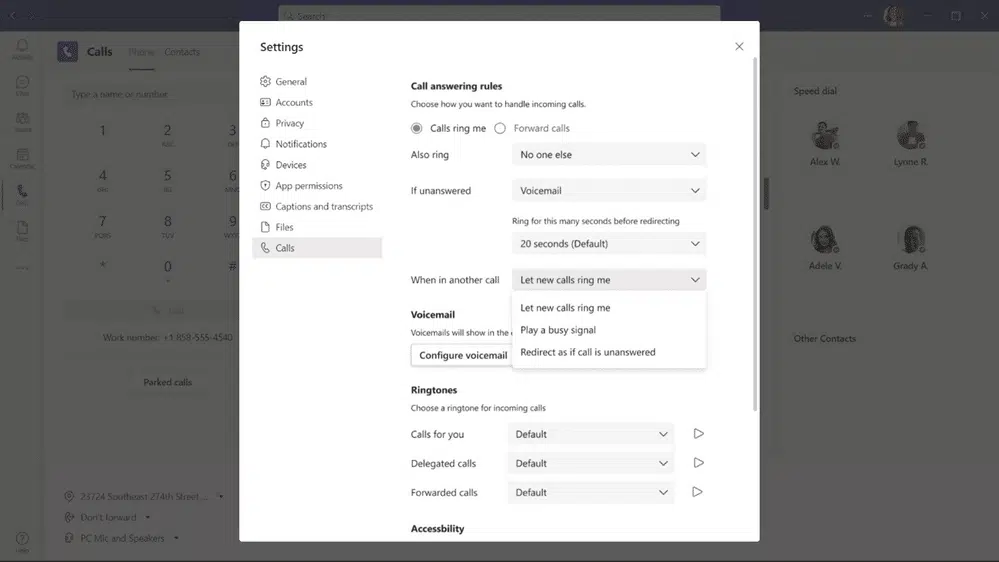This screenshot has height=562, width=999.
Task: Open Chat in Teams left rail
Action: (22, 85)
